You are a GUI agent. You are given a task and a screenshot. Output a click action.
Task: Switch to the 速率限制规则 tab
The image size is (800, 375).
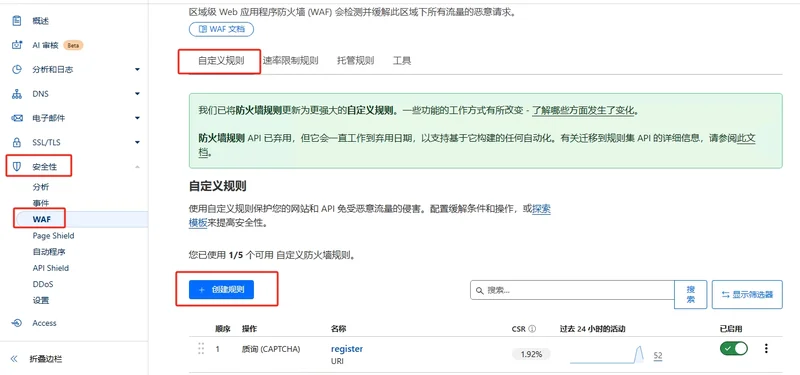pyautogui.click(x=290, y=61)
